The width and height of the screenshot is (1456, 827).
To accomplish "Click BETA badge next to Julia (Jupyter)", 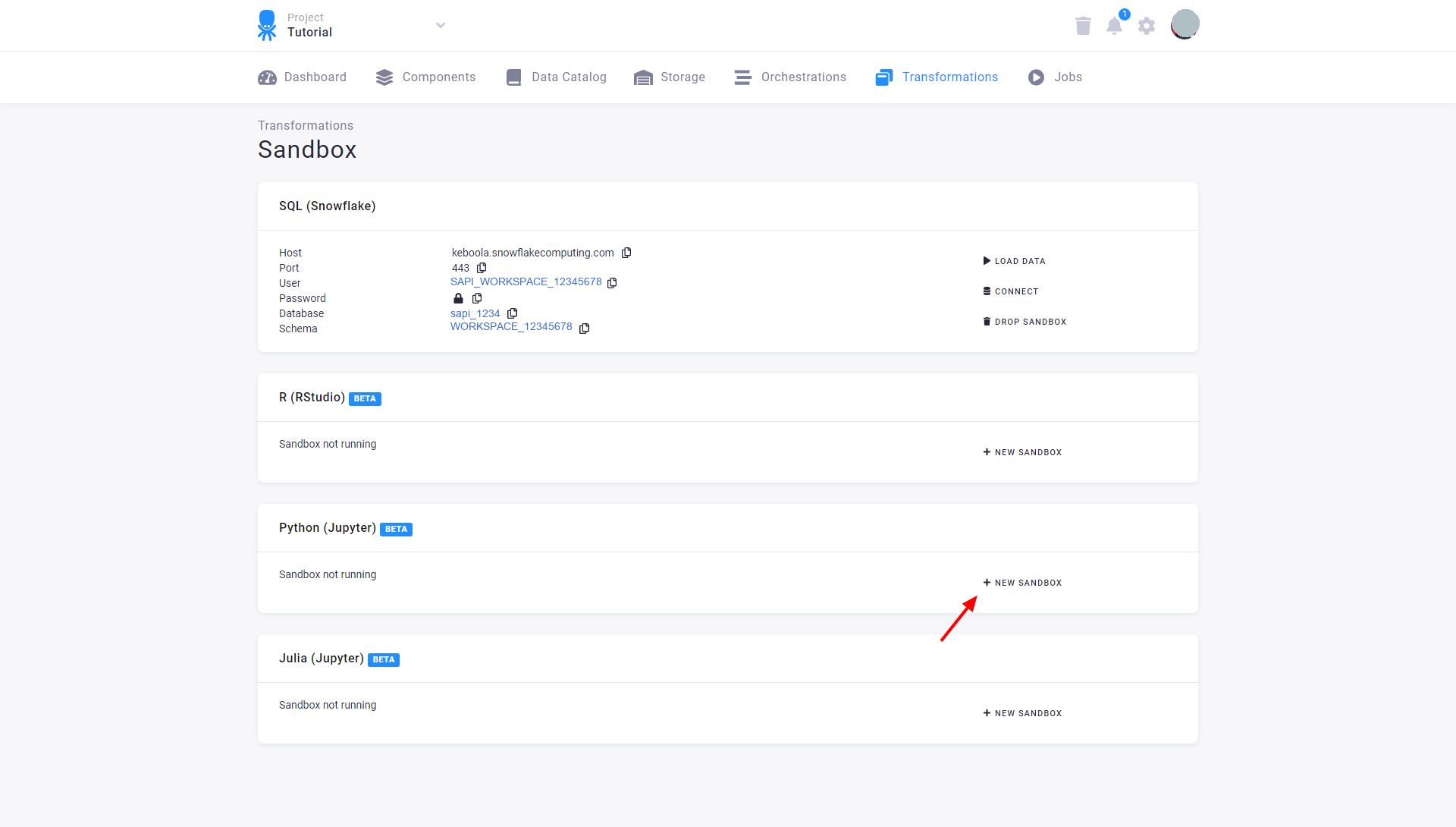I will 384,660.
